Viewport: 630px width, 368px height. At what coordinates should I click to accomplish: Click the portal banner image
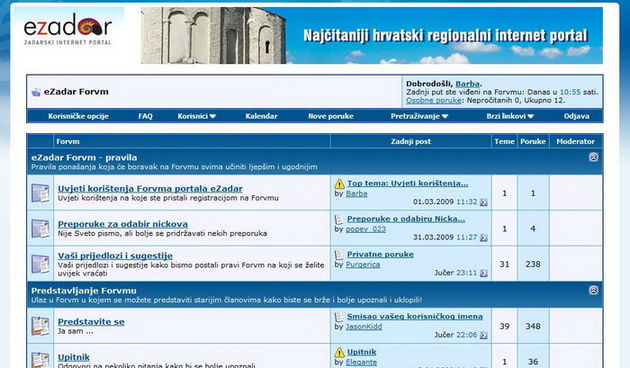coord(372,35)
